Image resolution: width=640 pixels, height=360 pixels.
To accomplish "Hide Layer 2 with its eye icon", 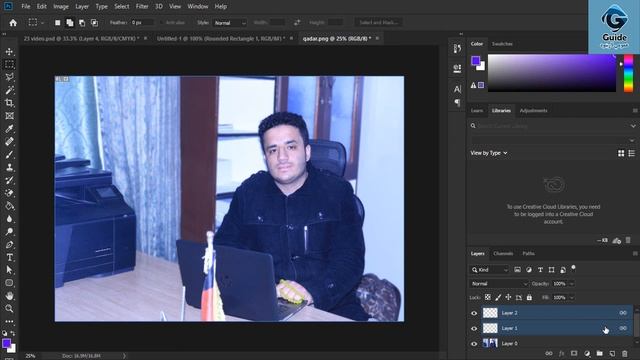I will coord(474,313).
